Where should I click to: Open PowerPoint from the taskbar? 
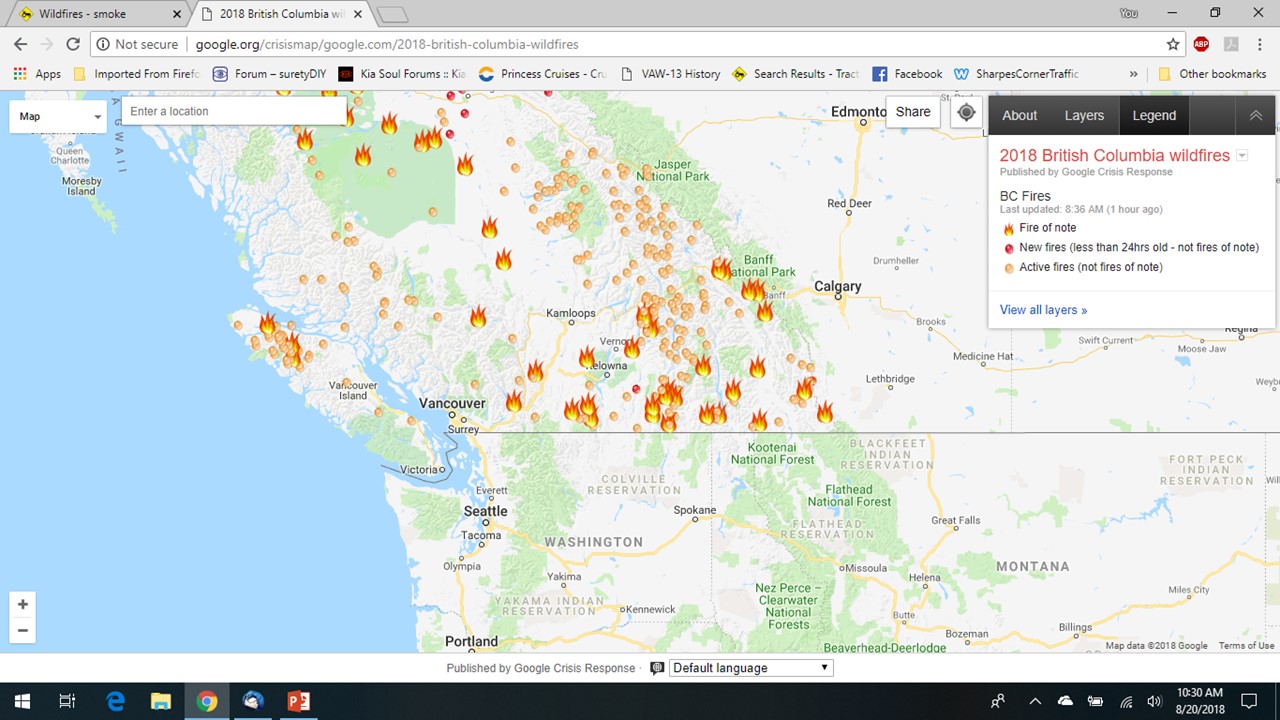click(x=299, y=701)
